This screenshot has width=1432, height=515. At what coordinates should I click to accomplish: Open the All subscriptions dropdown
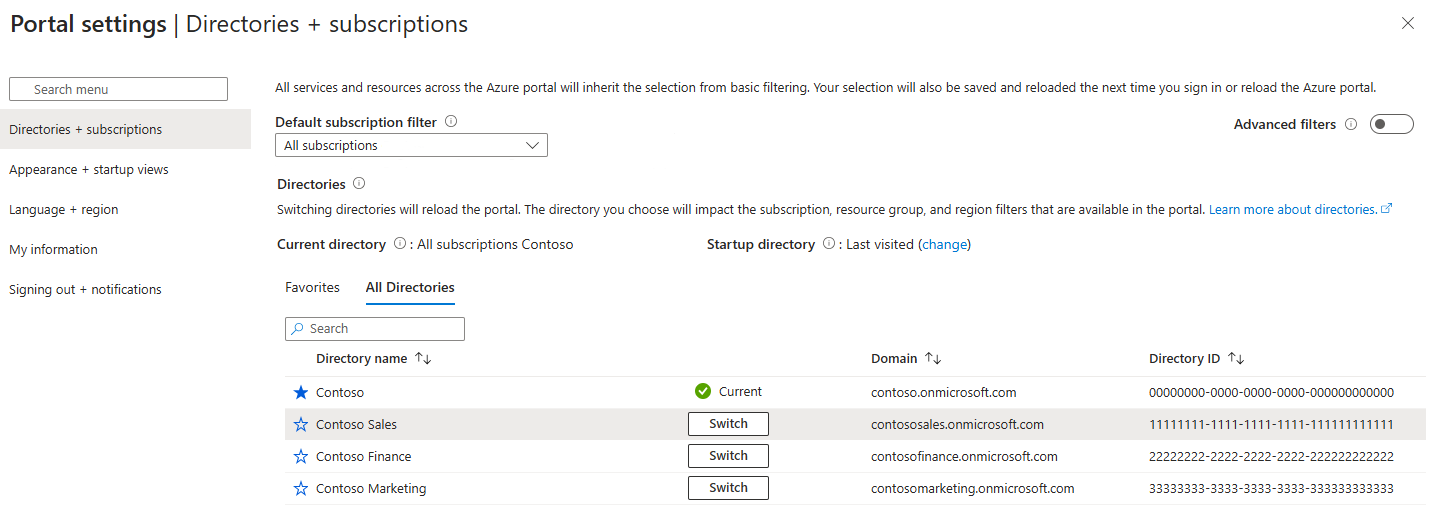coord(411,146)
